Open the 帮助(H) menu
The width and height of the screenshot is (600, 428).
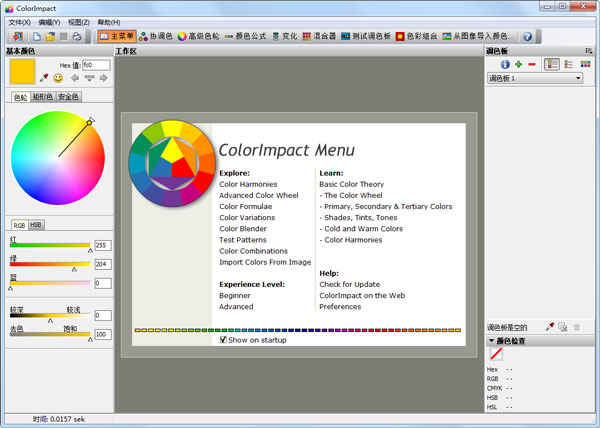coord(109,23)
